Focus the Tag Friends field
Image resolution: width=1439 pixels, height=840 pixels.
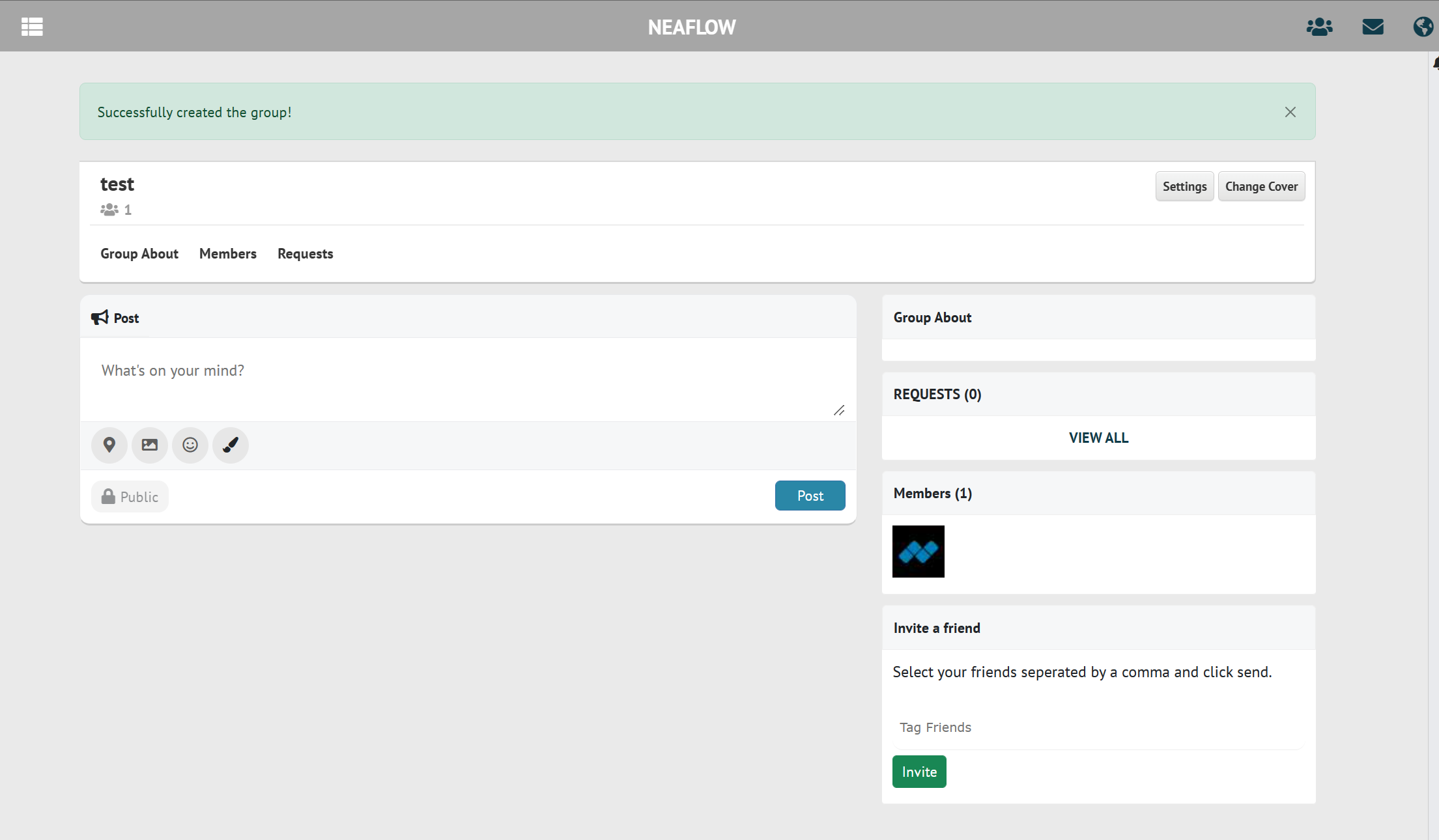[x=1098, y=727]
